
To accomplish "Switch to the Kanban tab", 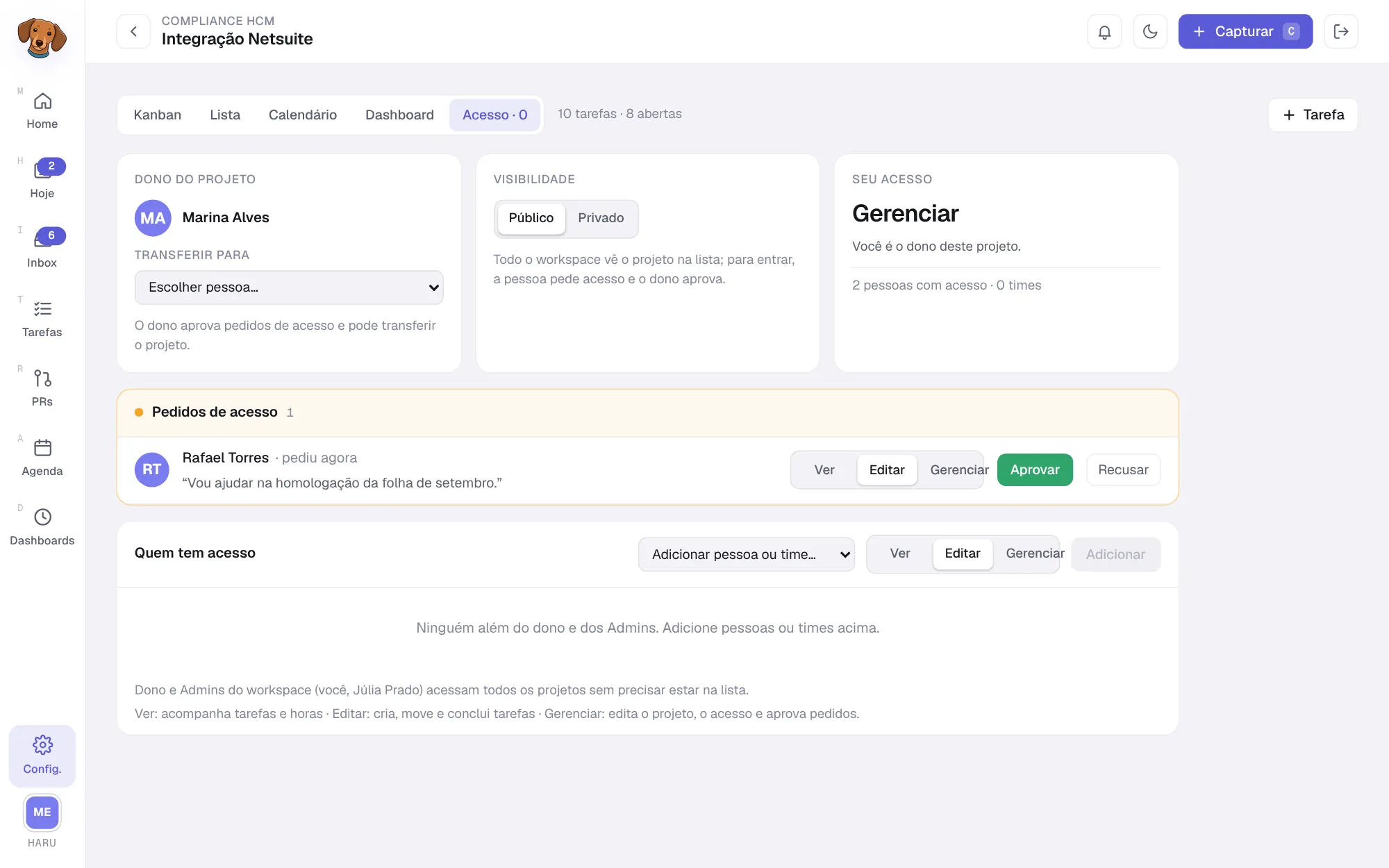I will click(158, 115).
